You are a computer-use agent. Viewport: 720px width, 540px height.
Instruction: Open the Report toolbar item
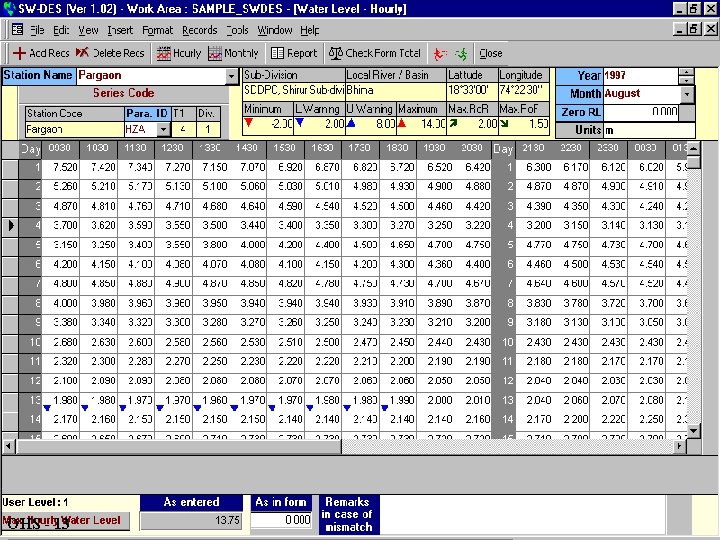click(x=294, y=53)
